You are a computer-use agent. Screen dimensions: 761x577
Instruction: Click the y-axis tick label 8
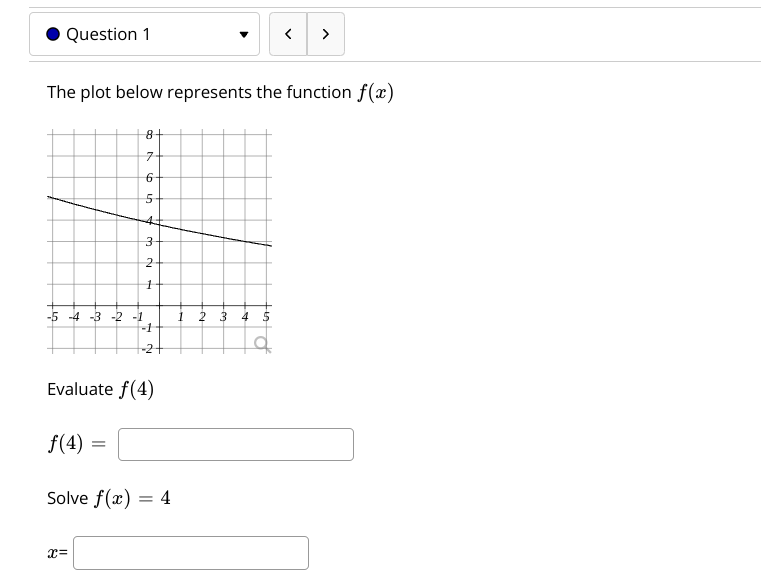point(149,135)
